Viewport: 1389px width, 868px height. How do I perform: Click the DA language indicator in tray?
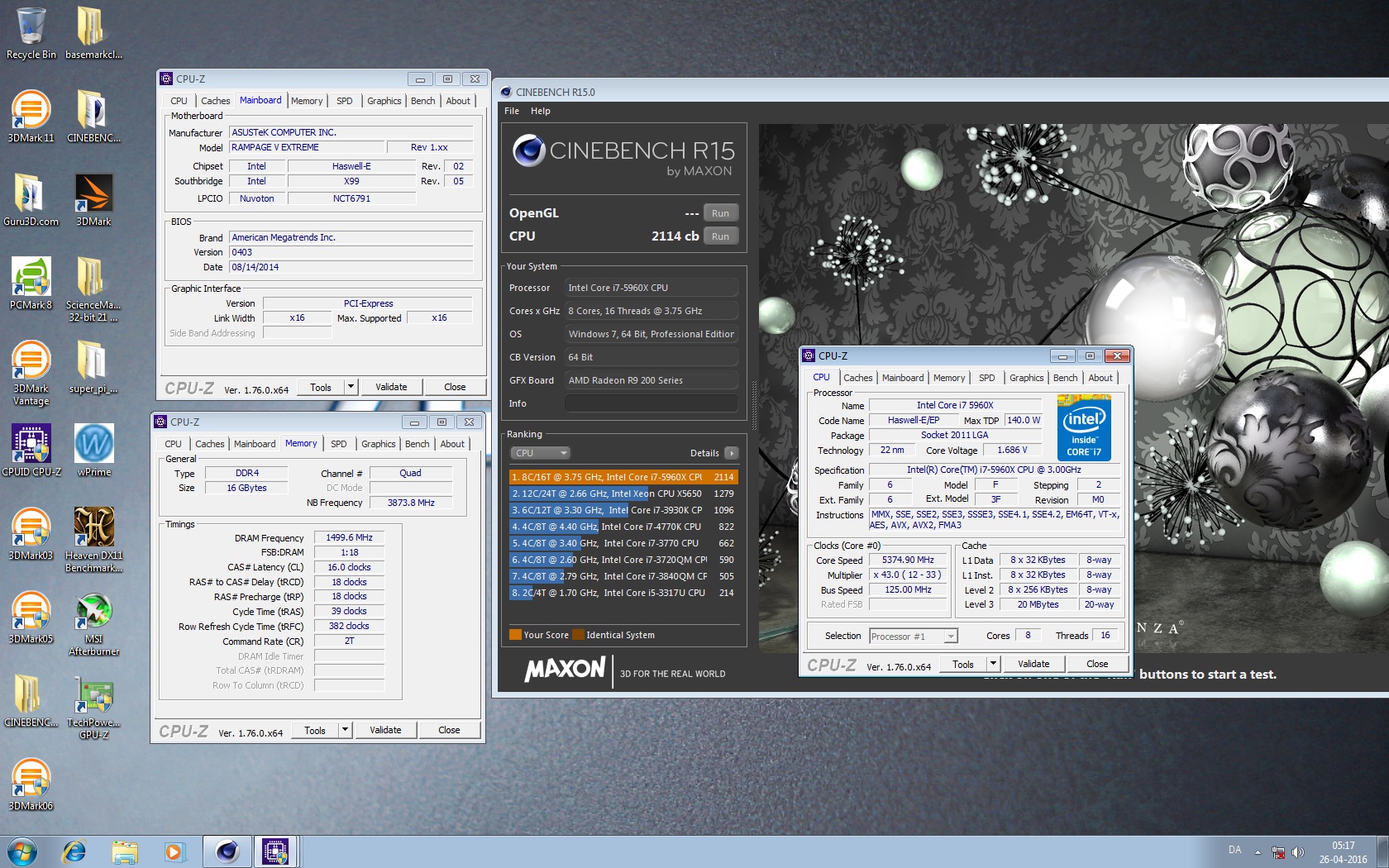tap(1234, 850)
